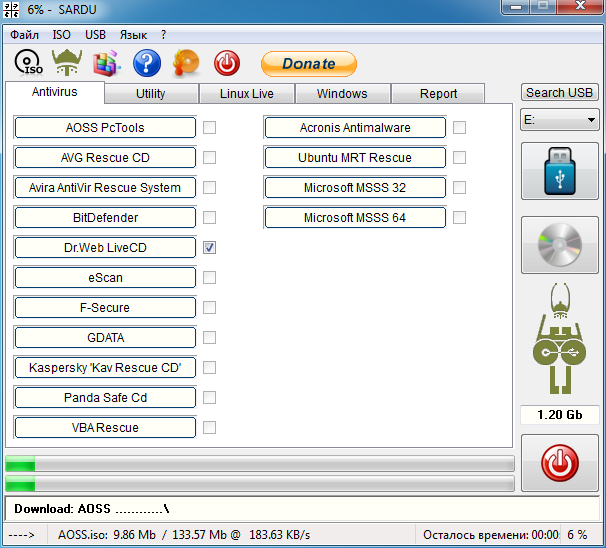Click the Kaspersky 'Kav Rescue CD' button
606x548 pixels.
click(x=105, y=368)
